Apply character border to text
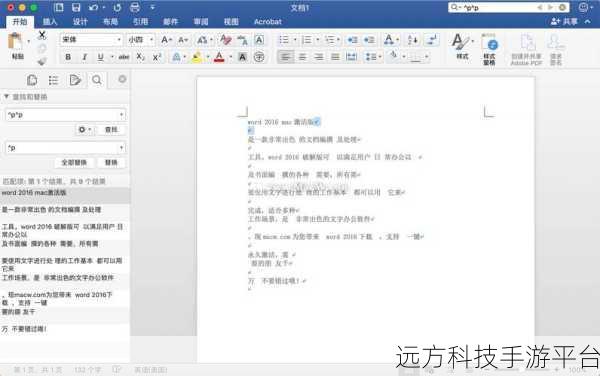The height and width of the screenshot is (376, 600). click(259, 39)
